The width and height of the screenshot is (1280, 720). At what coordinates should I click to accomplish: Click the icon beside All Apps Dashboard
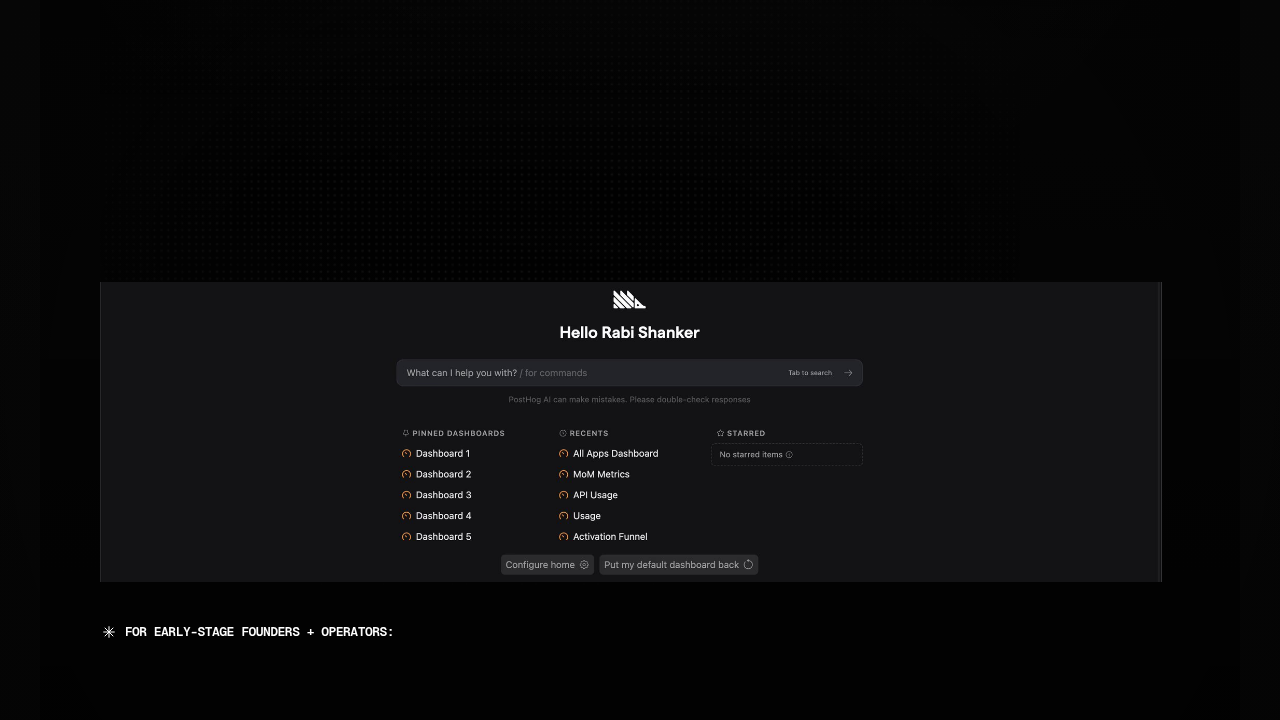tap(563, 454)
